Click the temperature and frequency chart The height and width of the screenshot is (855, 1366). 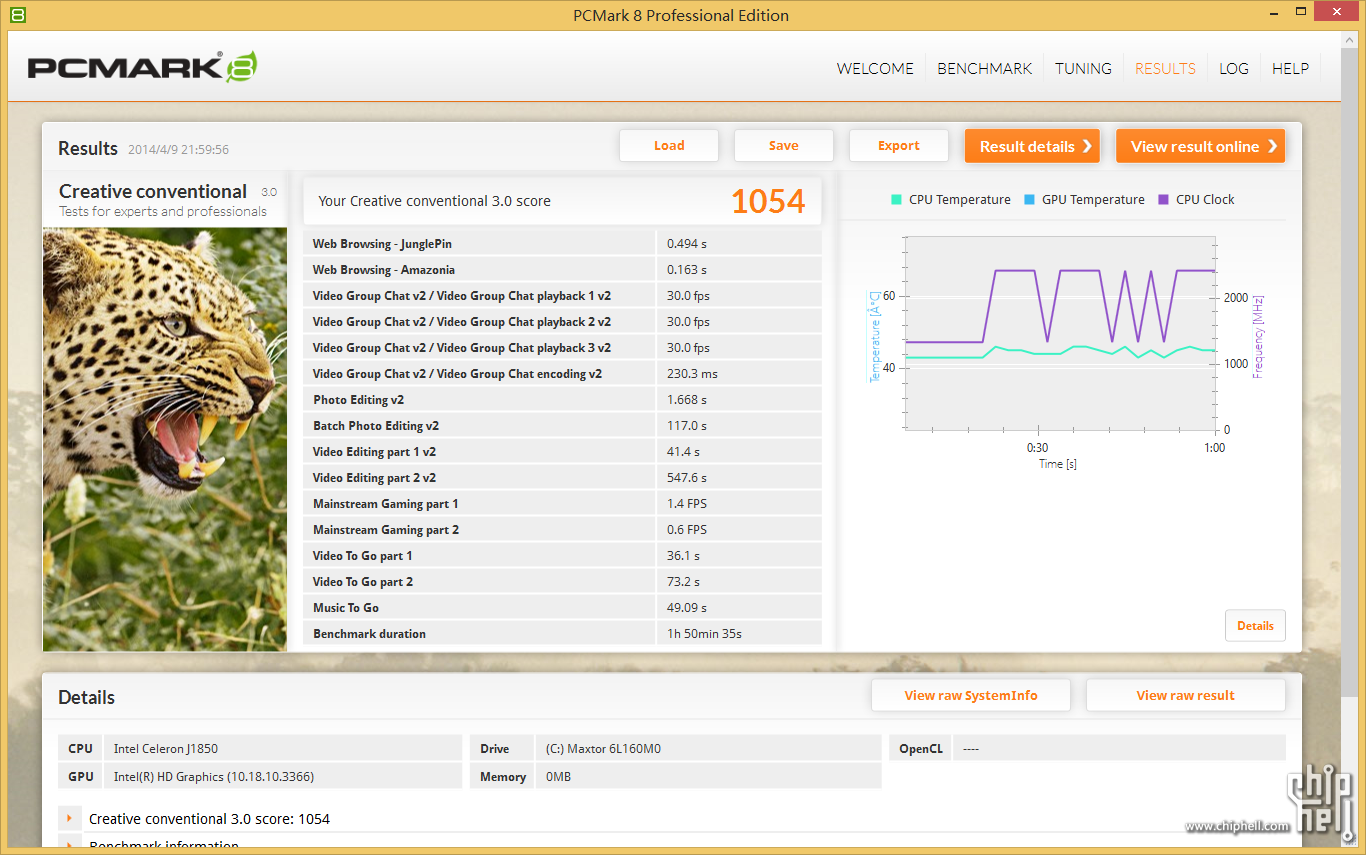pos(1061,334)
